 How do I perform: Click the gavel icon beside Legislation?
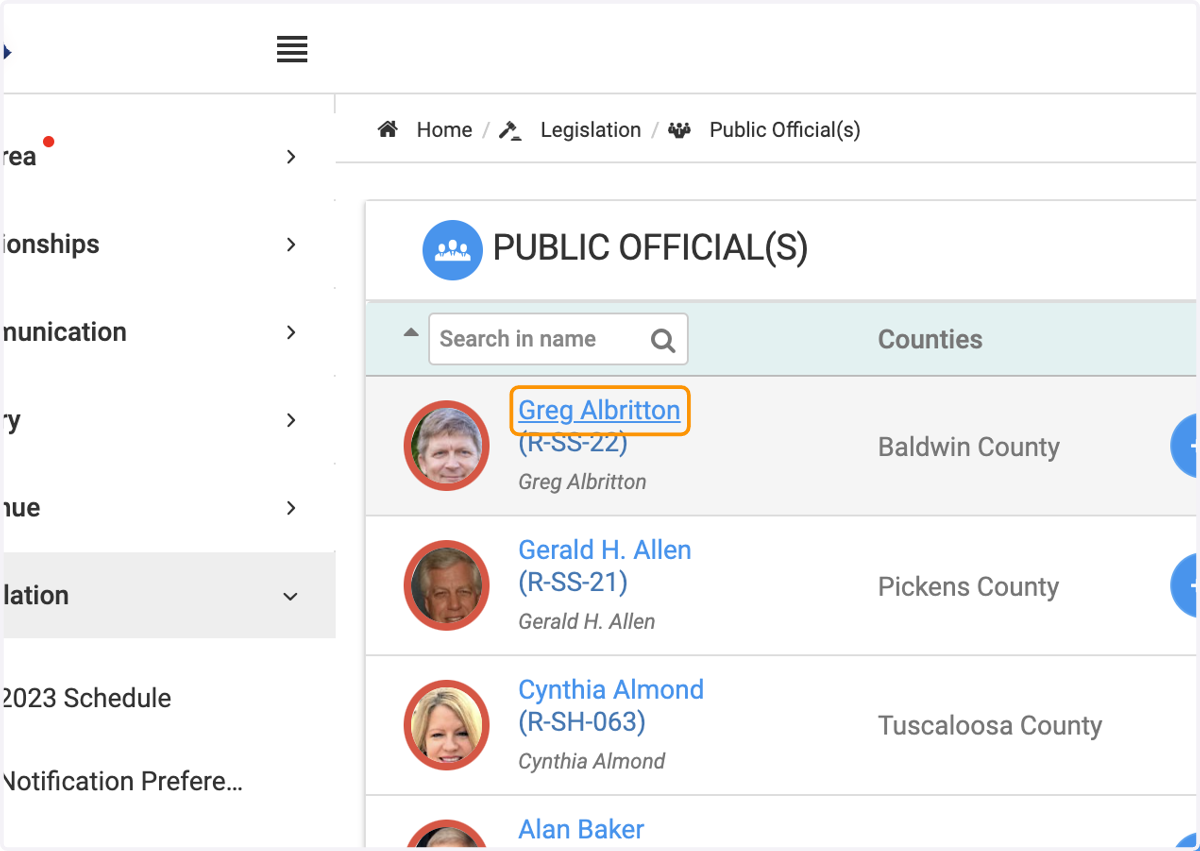[x=510, y=130]
